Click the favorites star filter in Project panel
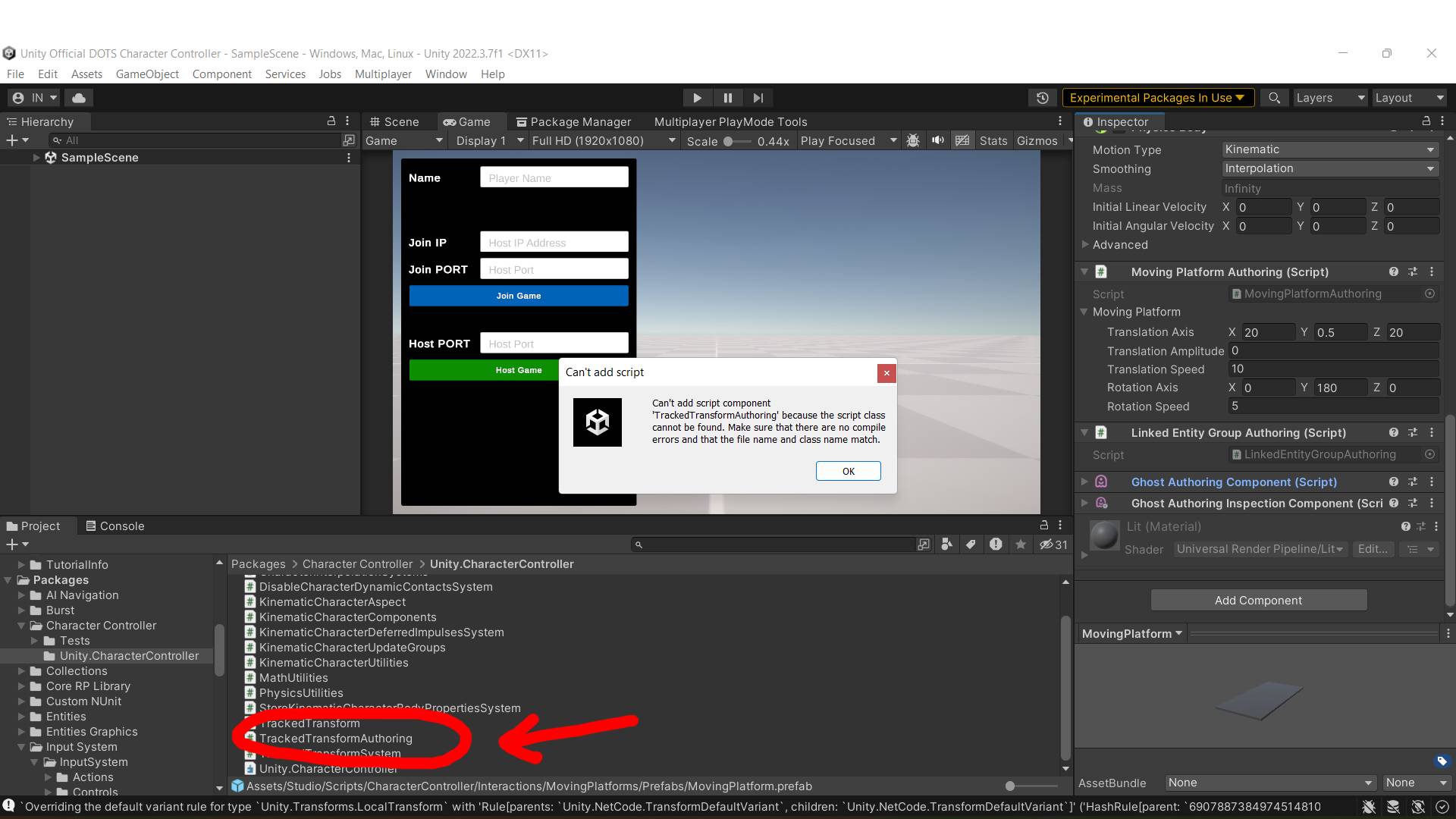The height and width of the screenshot is (819, 1456). (x=1021, y=544)
